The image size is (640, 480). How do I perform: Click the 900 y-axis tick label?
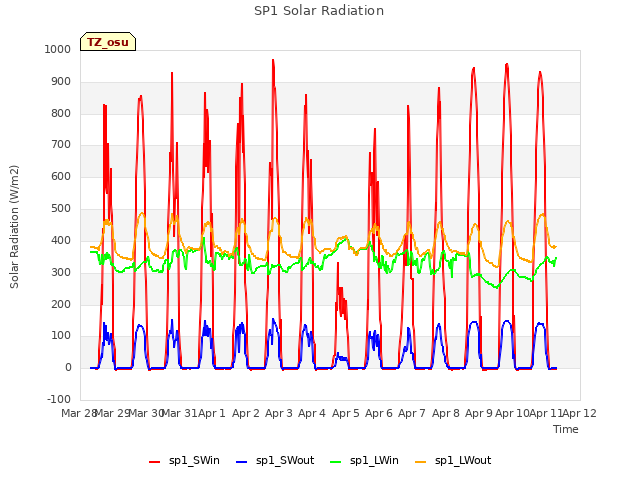pos(61,82)
